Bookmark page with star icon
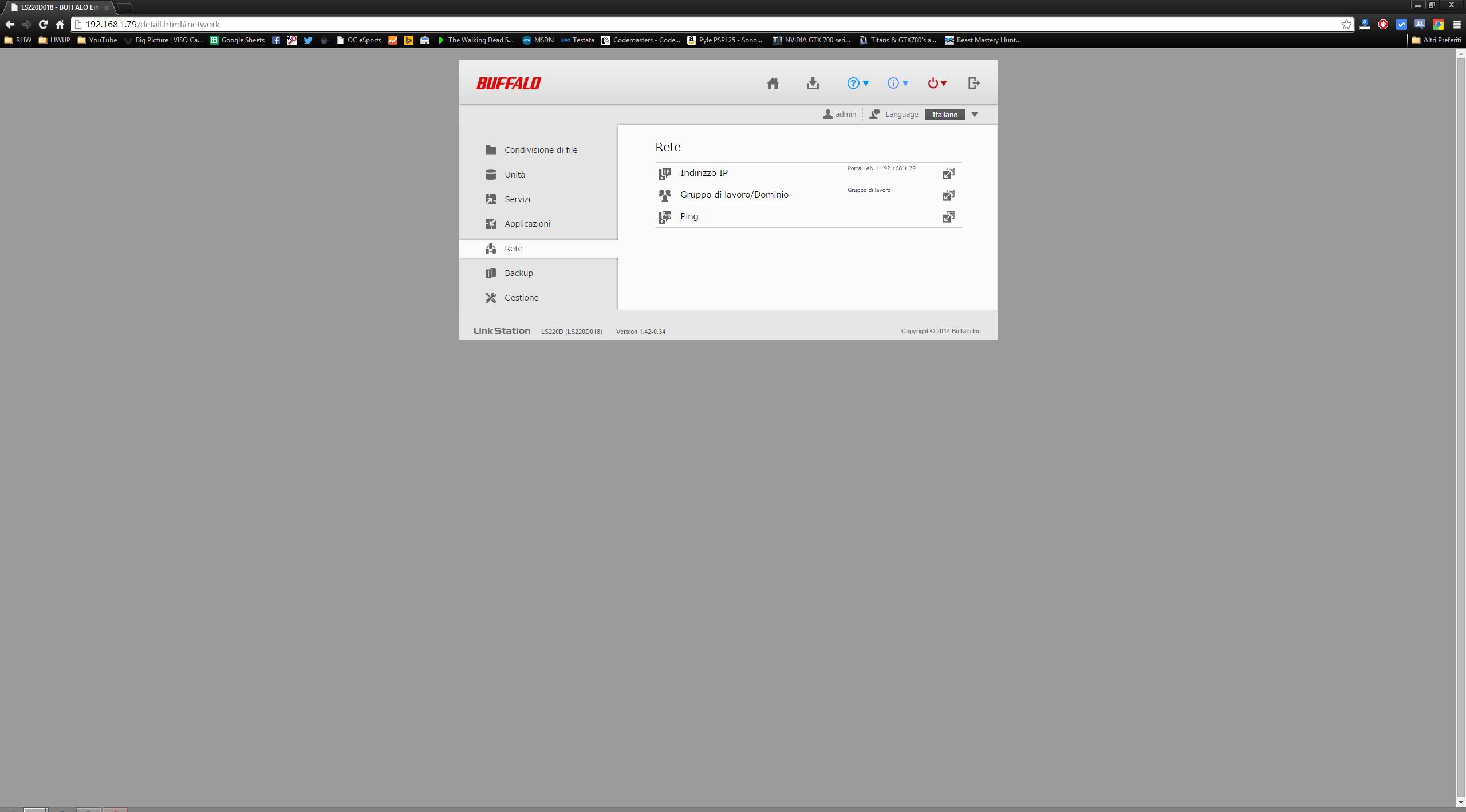 click(x=1346, y=25)
